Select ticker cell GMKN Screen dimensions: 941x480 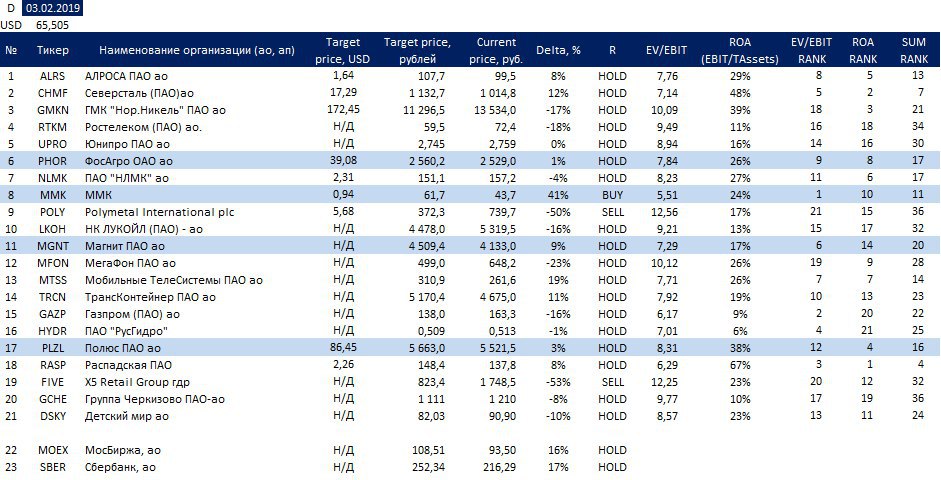[x=53, y=110]
